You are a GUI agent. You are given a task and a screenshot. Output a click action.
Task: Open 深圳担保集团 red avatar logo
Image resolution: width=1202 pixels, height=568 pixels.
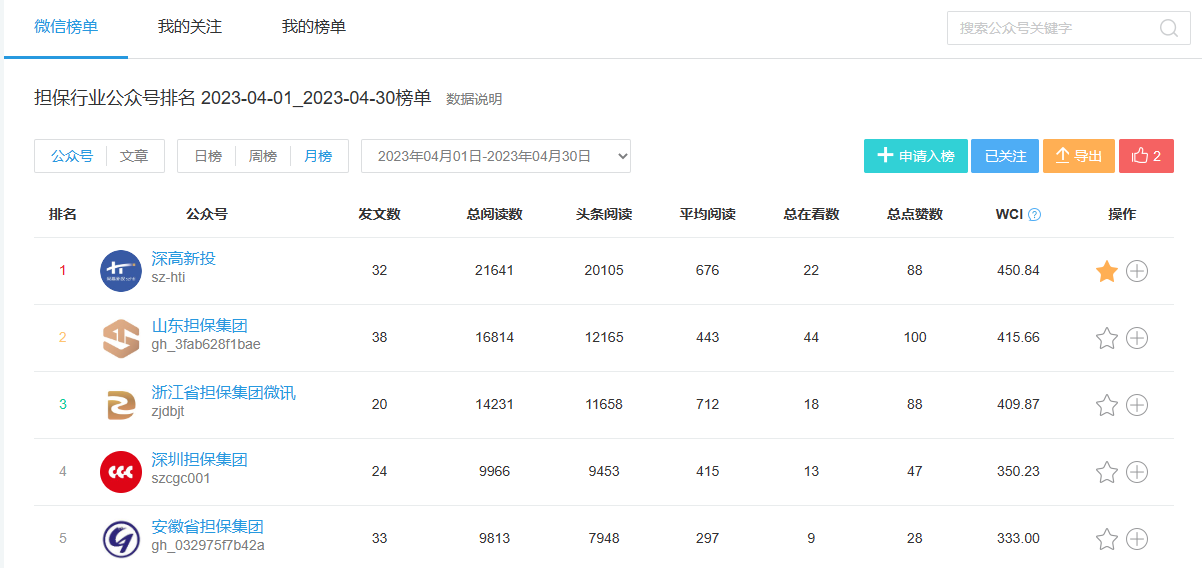(121, 472)
